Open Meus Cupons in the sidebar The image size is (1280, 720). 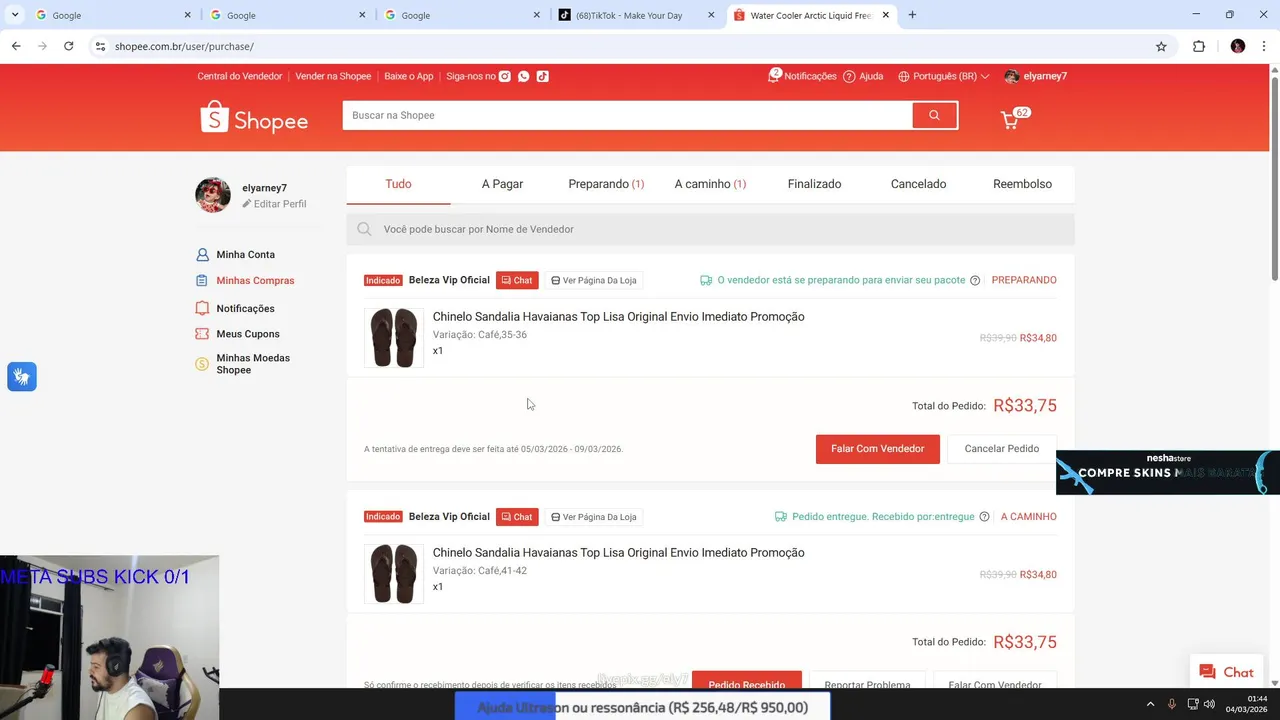pyautogui.click(x=248, y=334)
